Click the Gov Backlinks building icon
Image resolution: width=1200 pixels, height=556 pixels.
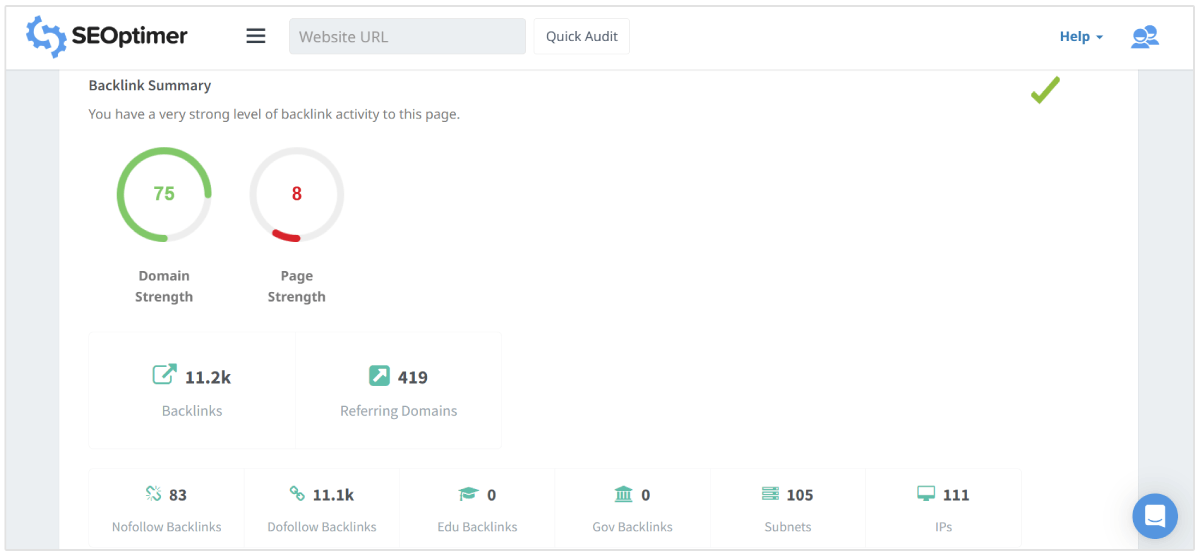623,494
